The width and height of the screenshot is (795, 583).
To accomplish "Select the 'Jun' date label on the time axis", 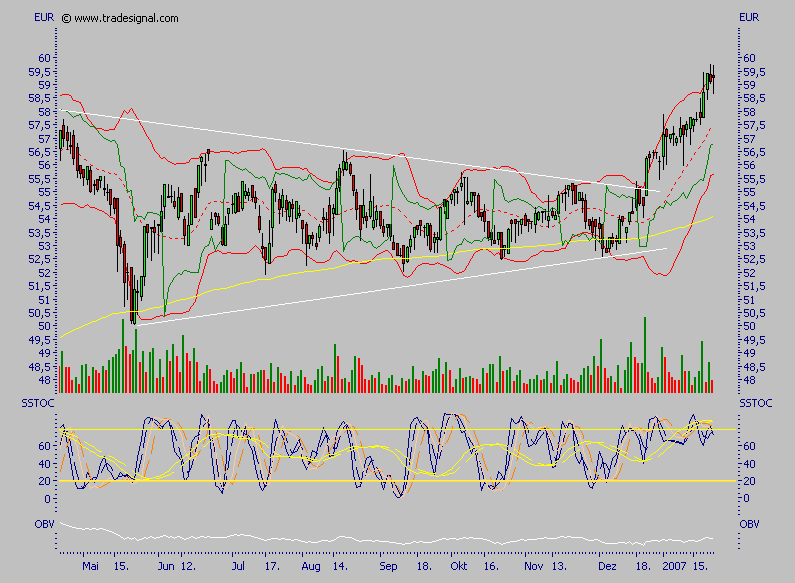I will [x=166, y=566].
